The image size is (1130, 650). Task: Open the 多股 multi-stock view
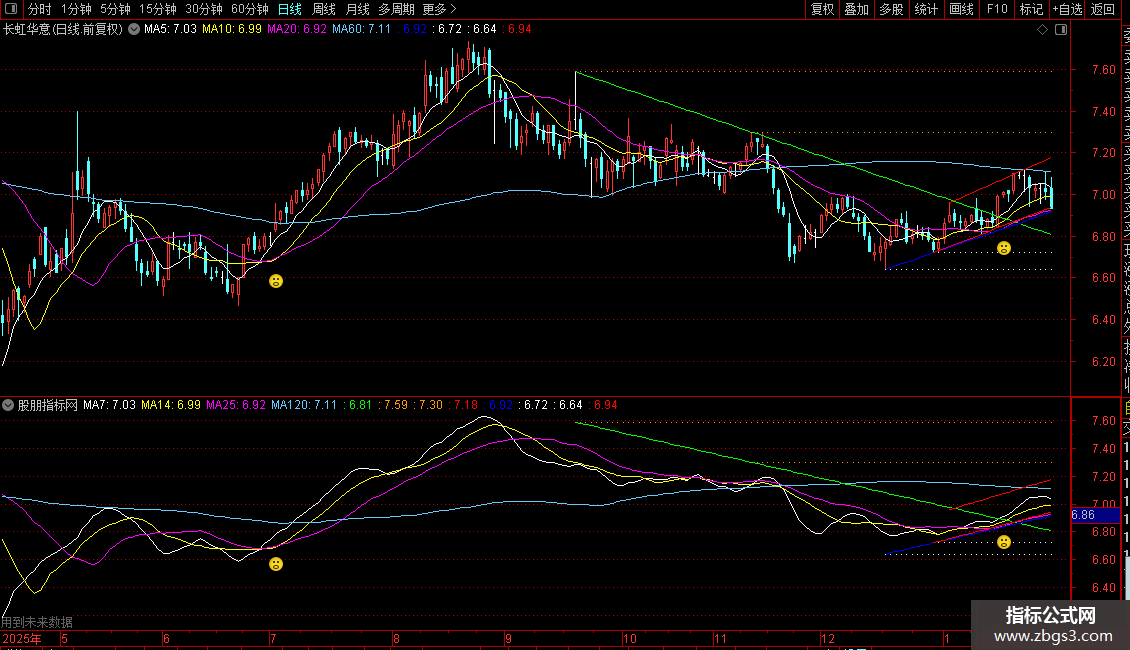tap(891, 9)
